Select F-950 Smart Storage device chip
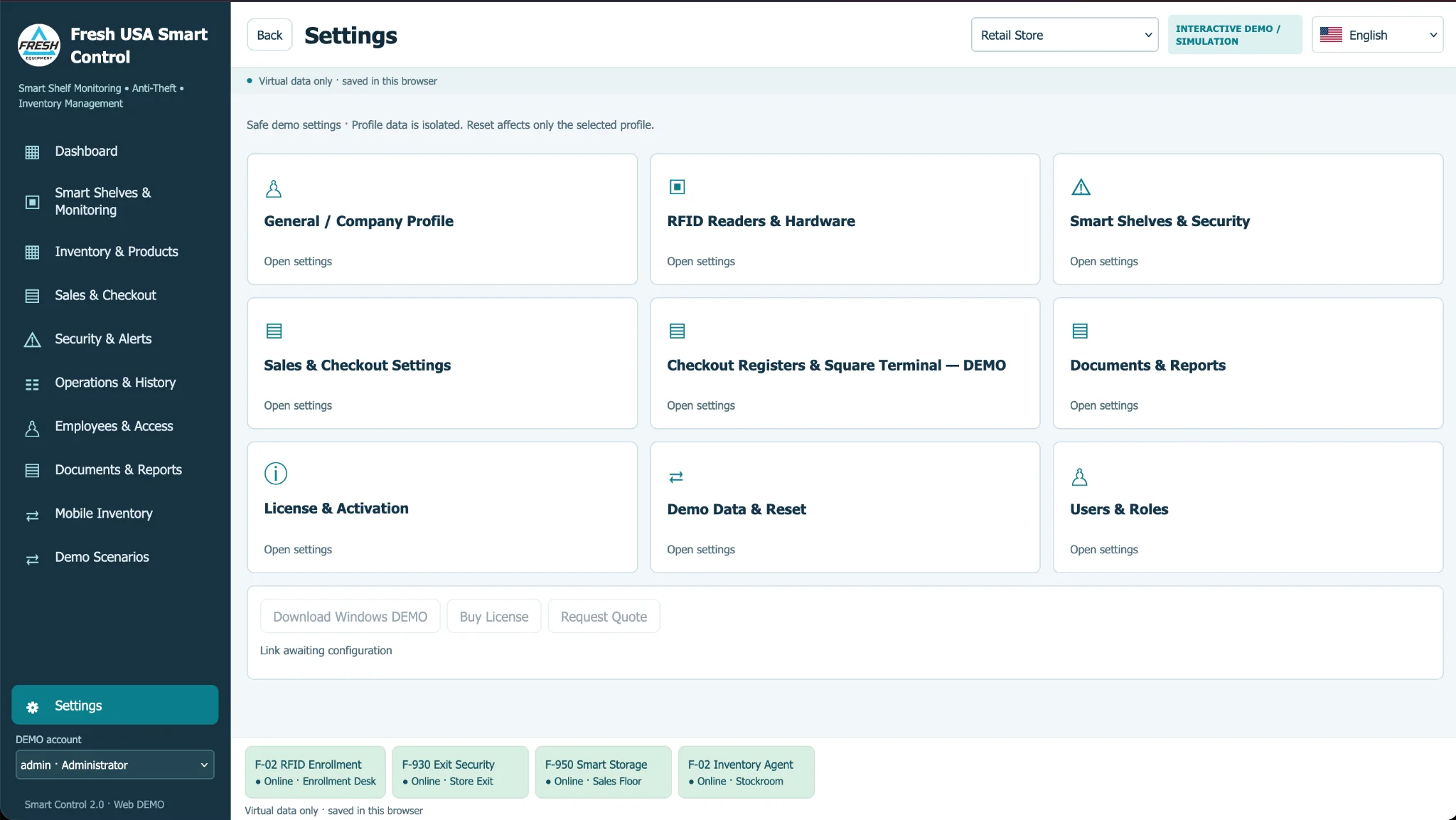The height and width of the screenshot is (820, 1456). (x=603, y=772)
